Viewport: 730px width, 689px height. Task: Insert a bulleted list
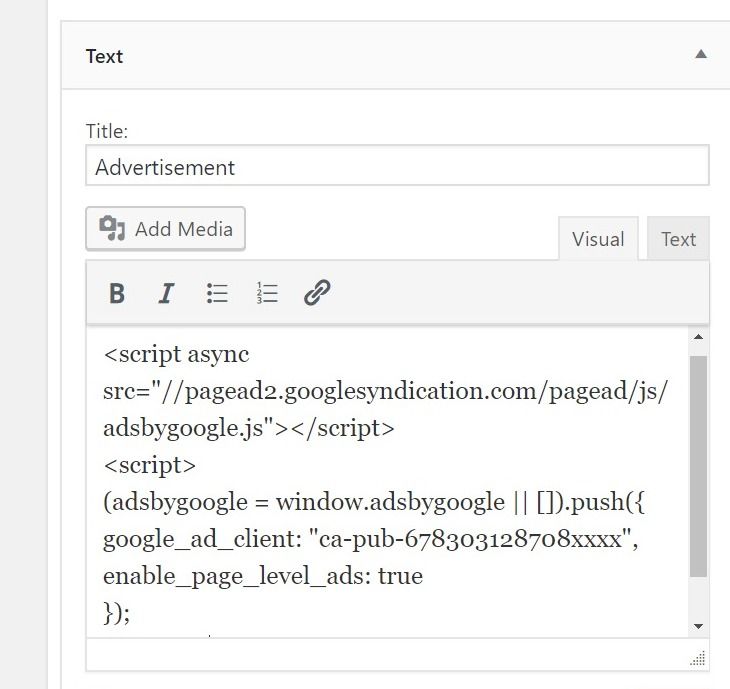[x=217, y=293]
